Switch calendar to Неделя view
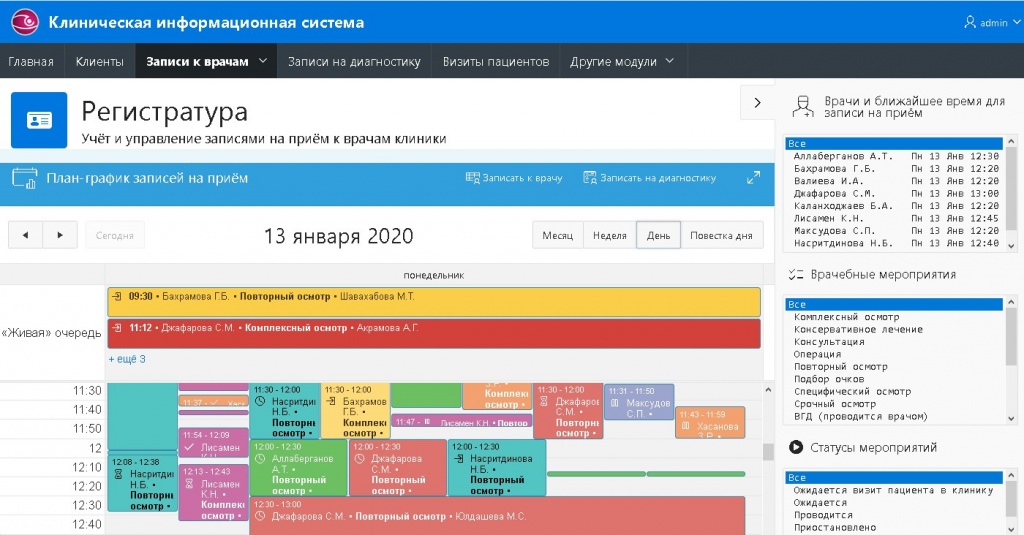This screenshot has height=535, width=1024. 609,235
